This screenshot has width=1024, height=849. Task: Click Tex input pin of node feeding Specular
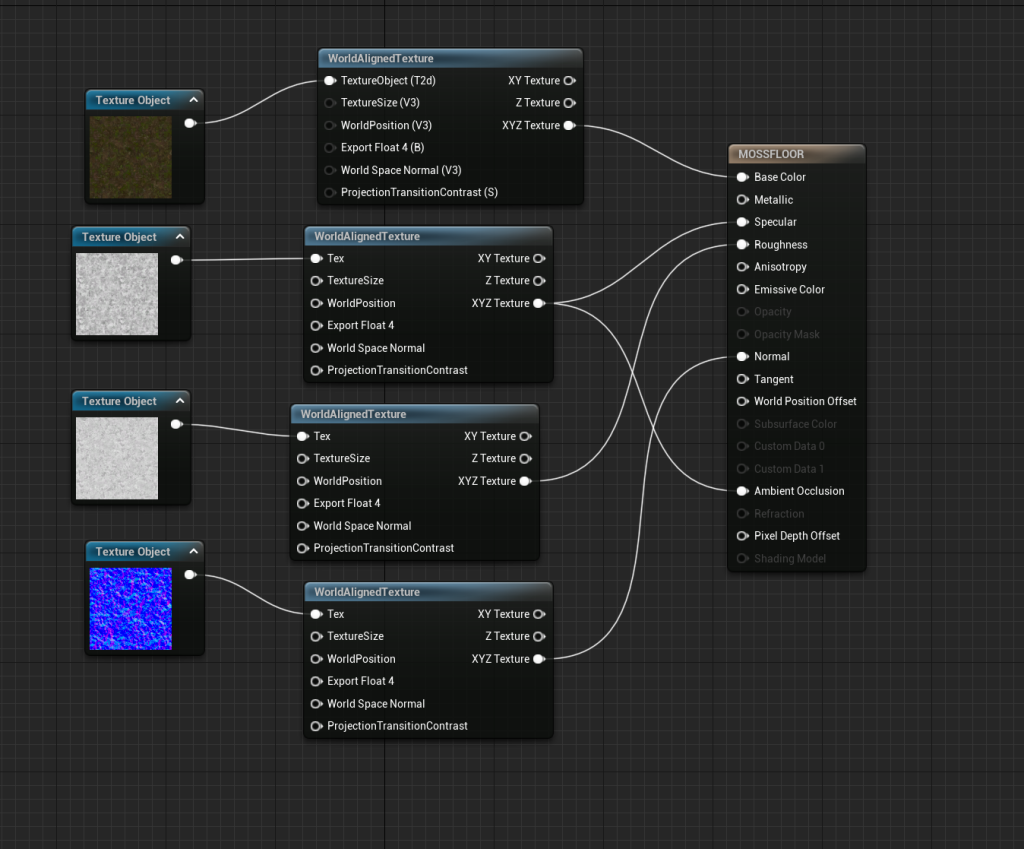317,259
